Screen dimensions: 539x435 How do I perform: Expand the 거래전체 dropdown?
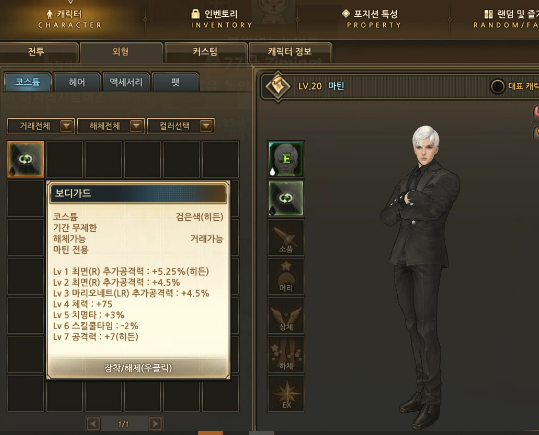click(x=41, y=126)
